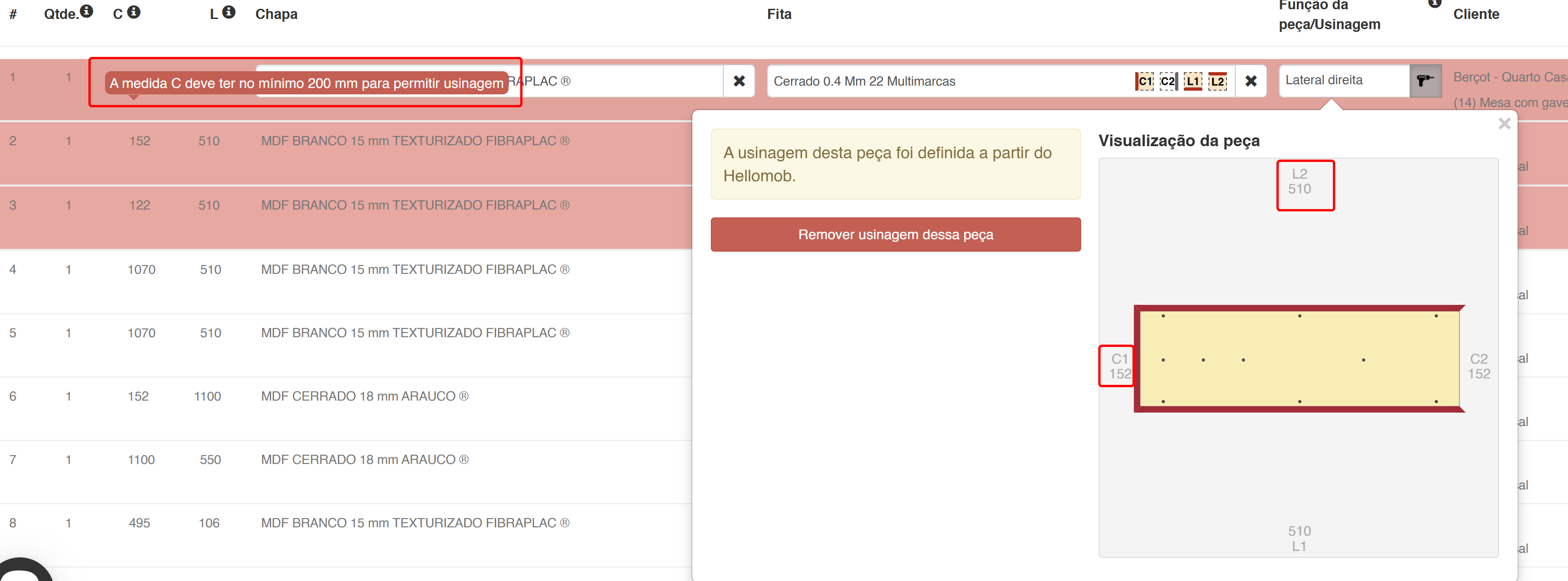1568x581 pixels.
Task: Clear the Fita edge band field
Action: pyautogui.click(x=1250, y=81)
